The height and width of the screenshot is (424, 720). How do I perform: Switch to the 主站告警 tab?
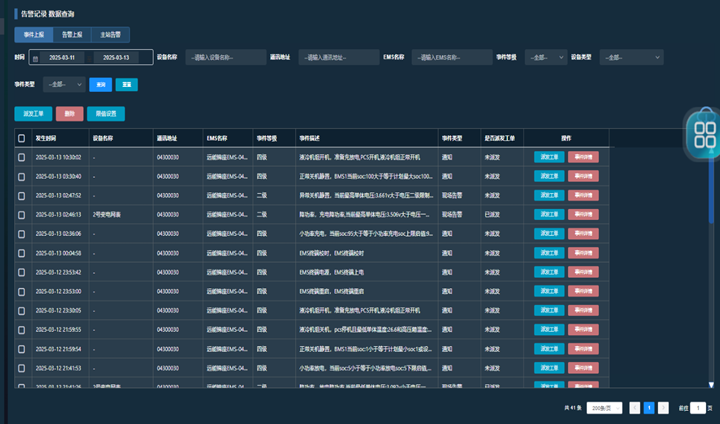pyautogui.click(x=111, y=35)
